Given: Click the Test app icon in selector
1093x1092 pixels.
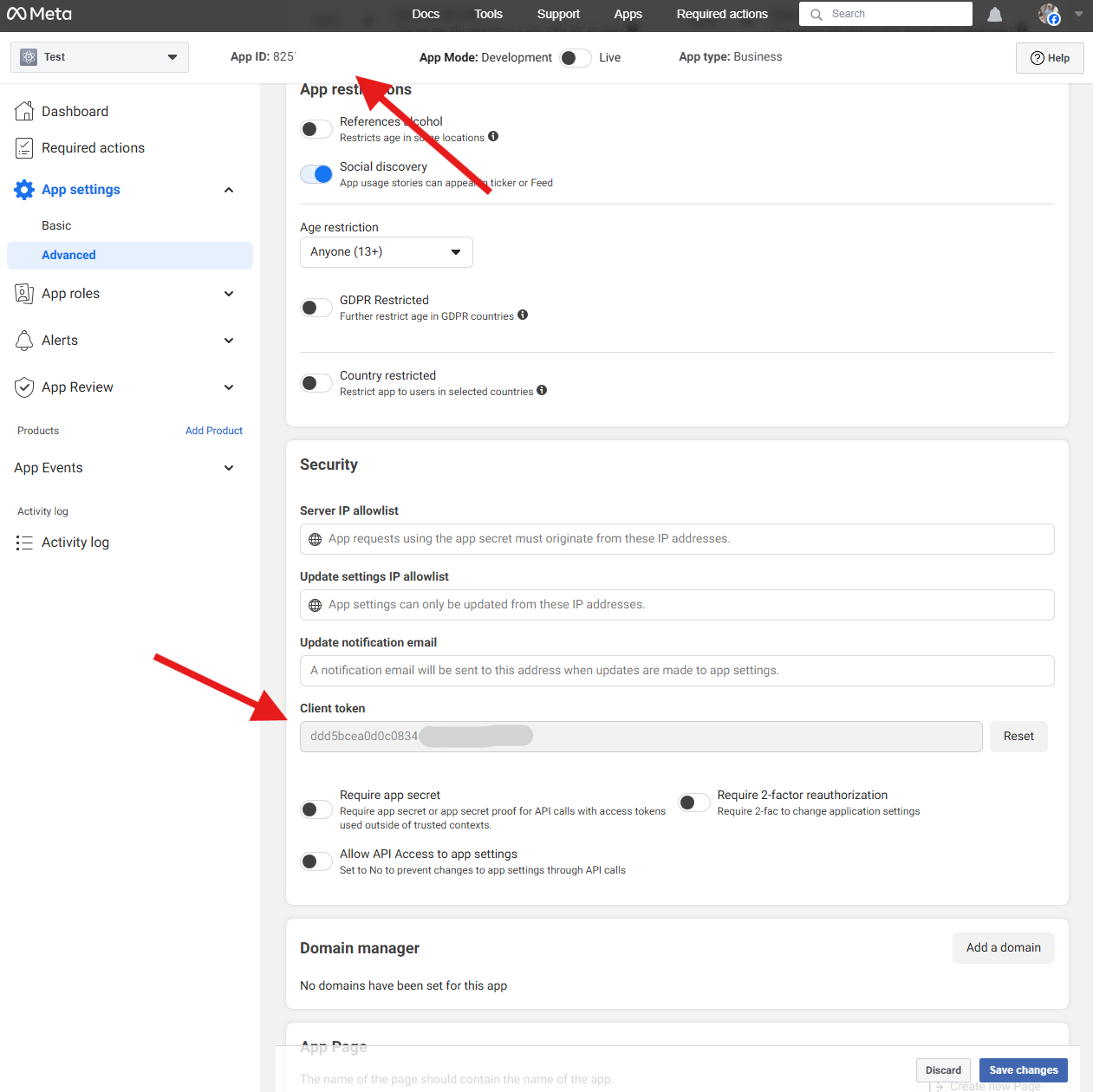Looking at the screenshot, I should 29,57.
